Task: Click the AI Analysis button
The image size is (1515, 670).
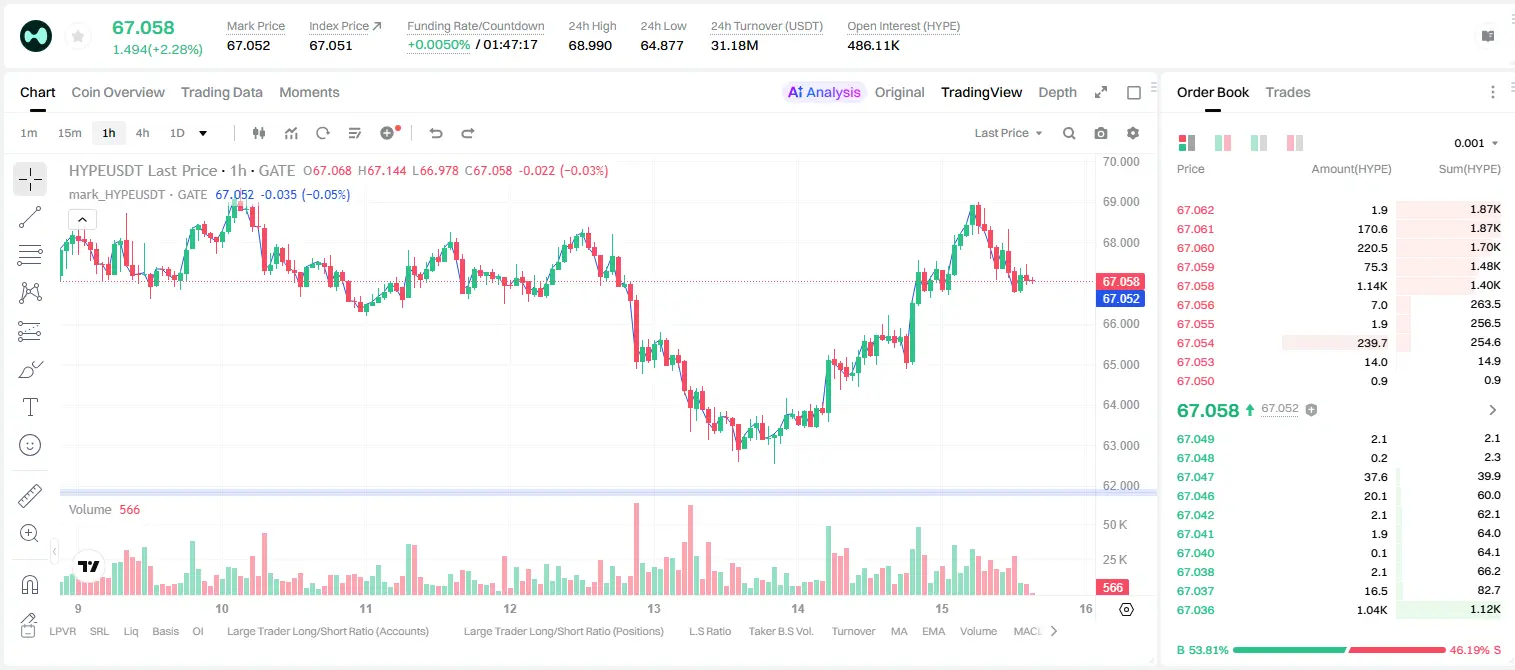Action: [x=824, y=92]
